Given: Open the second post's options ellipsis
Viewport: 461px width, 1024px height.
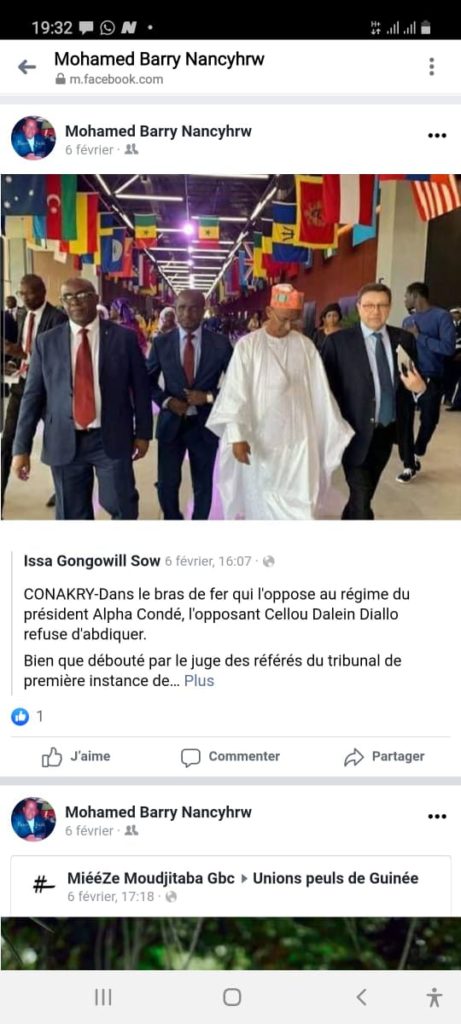Looking at the screenshot, I should coord(437,816).
